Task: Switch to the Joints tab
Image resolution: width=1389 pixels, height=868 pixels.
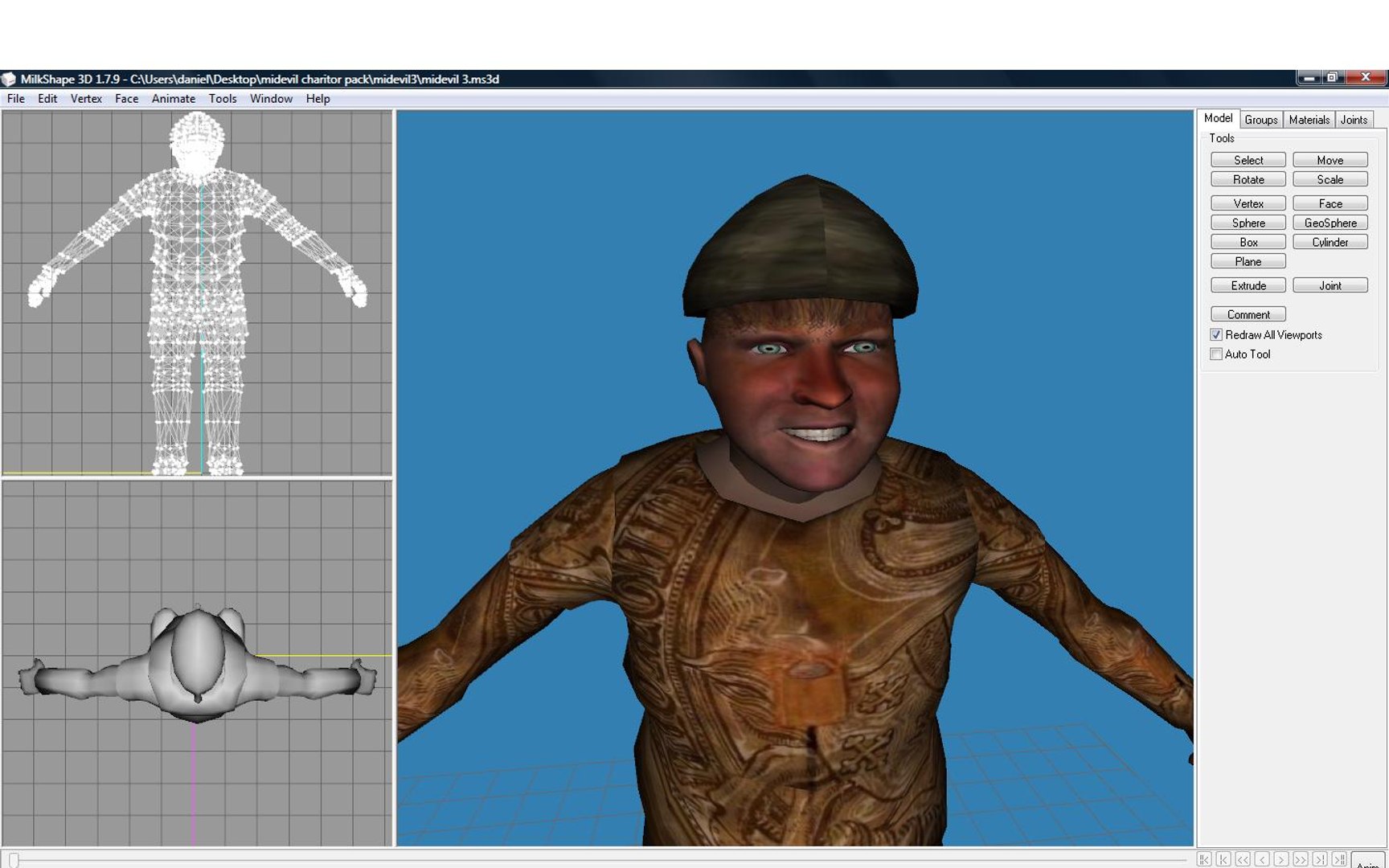Action: pyautogui.click(x=1354, y=119)
